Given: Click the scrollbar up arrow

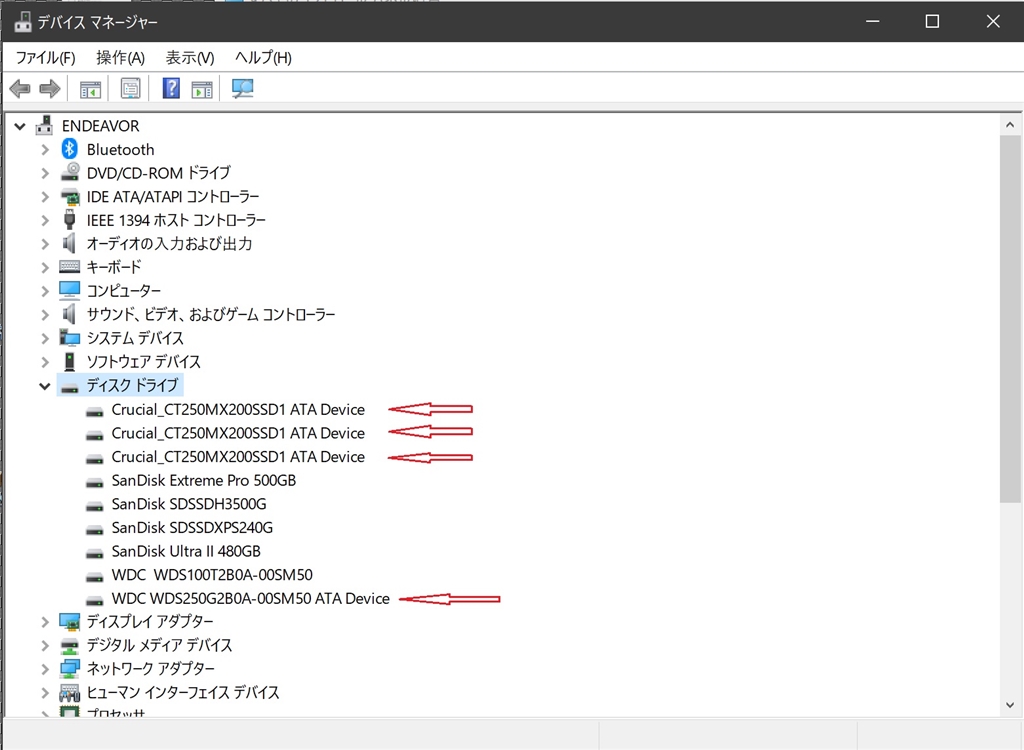Looking at the screenshot, I should (x=1010, y=124).
